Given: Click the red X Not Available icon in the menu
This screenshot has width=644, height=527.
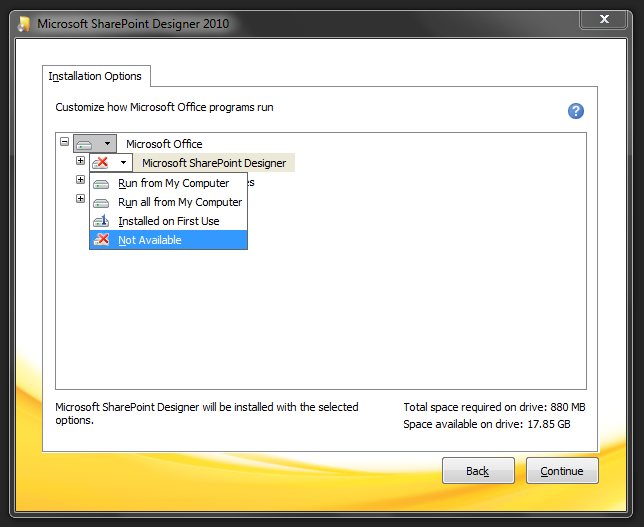Looking at the screenshot, I should tap(101, 239).
